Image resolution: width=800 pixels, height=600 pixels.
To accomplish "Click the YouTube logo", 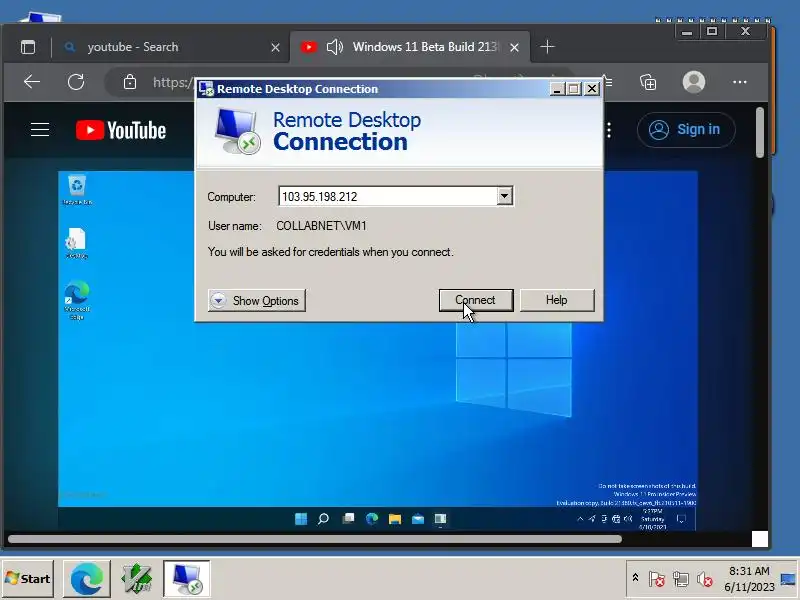I will point(121,130).
